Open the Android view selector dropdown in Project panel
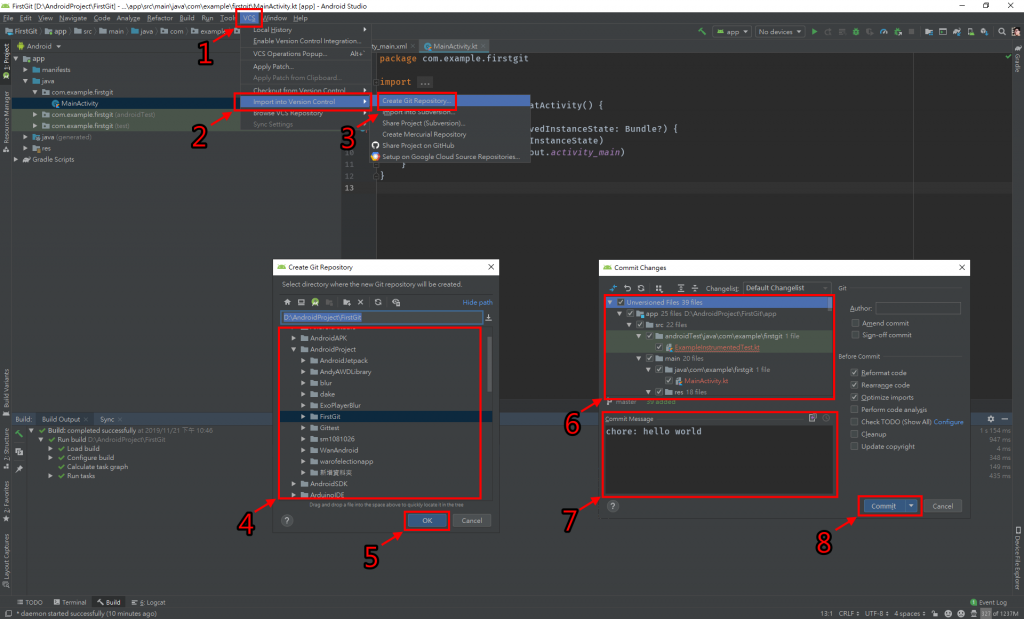1024x619 pixels. coord(39,46)
